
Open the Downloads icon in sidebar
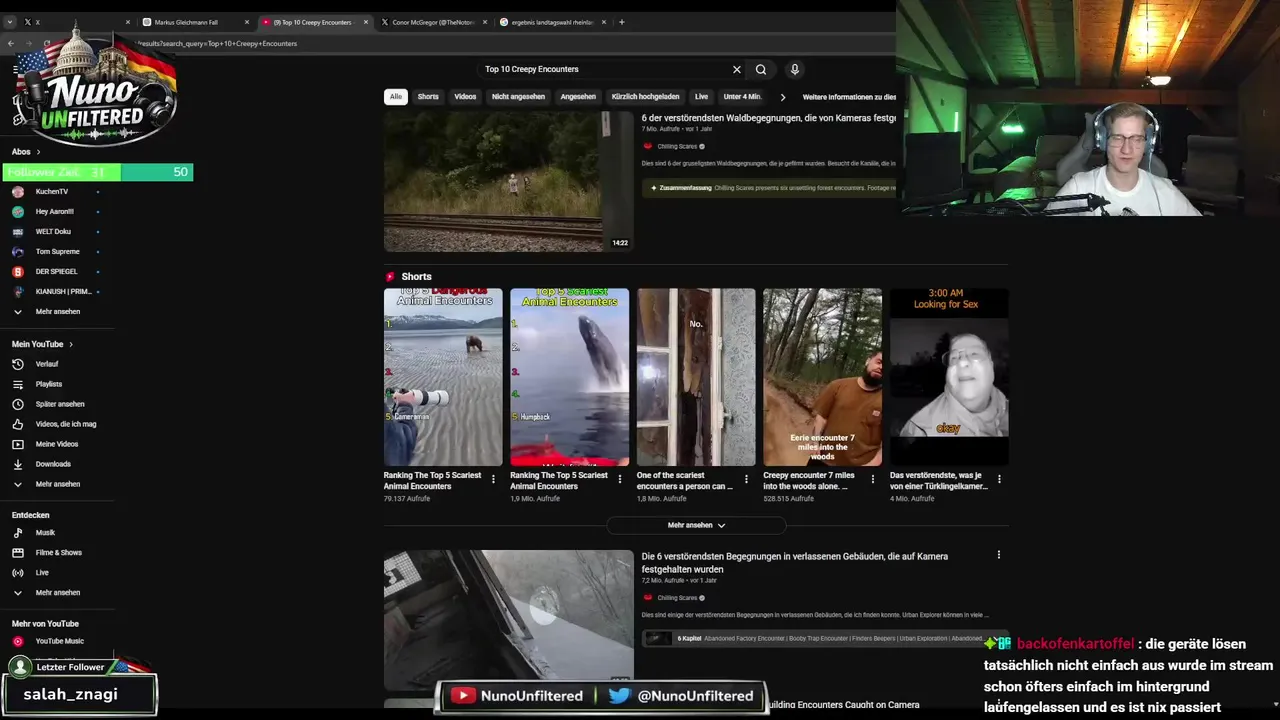pos(17,464)
